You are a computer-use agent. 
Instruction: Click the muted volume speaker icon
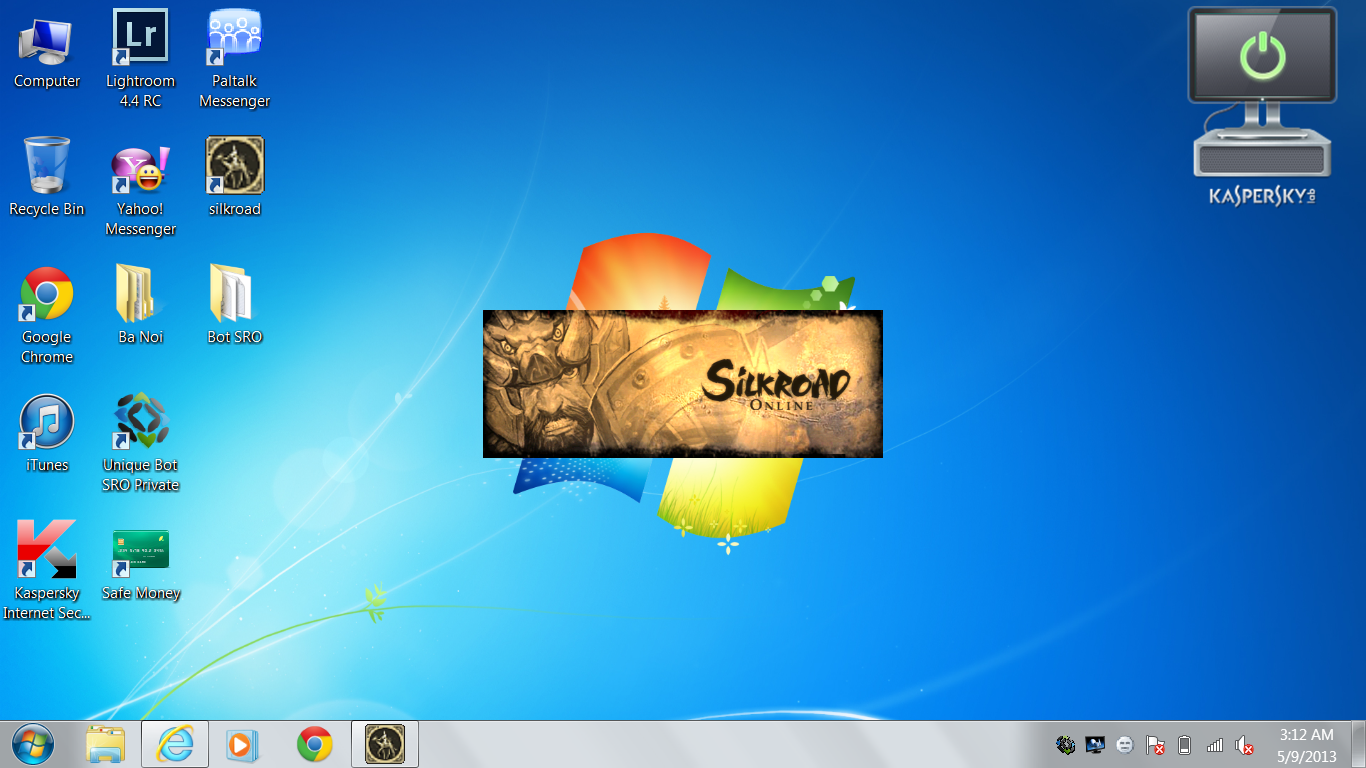pos(1245,745)
